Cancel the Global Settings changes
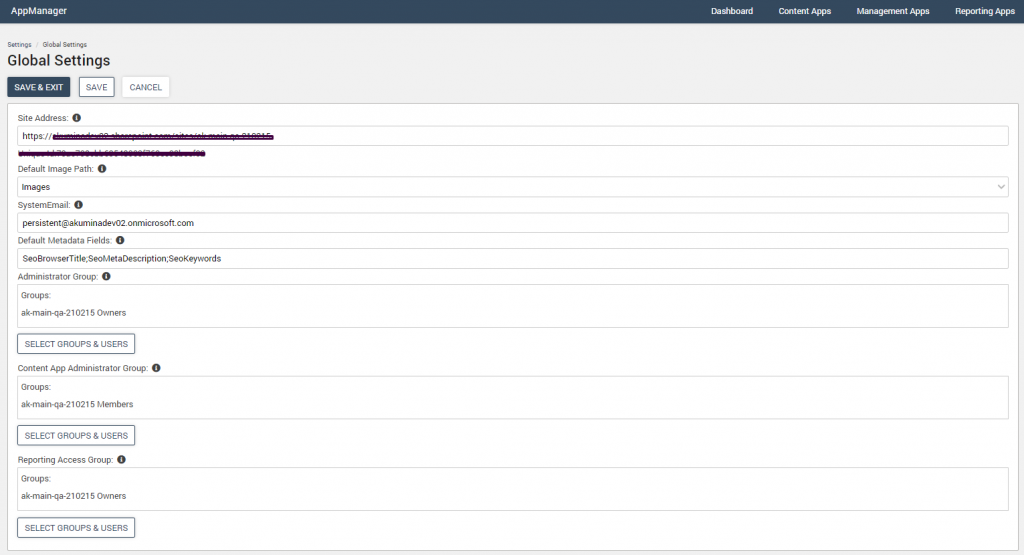1024x555 pixels. 146,87
